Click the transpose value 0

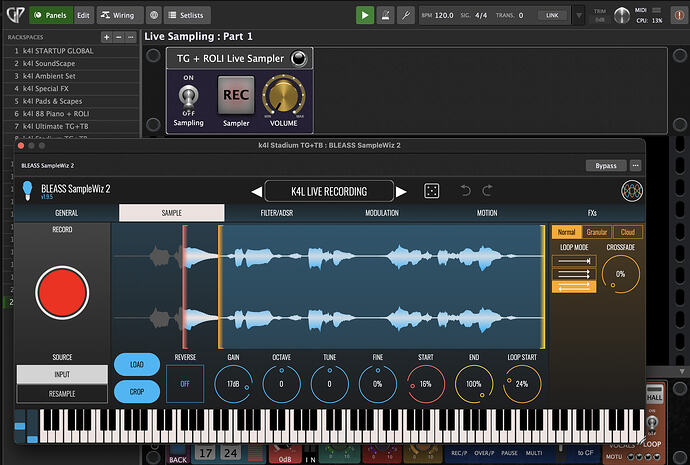tap(521, 15)
